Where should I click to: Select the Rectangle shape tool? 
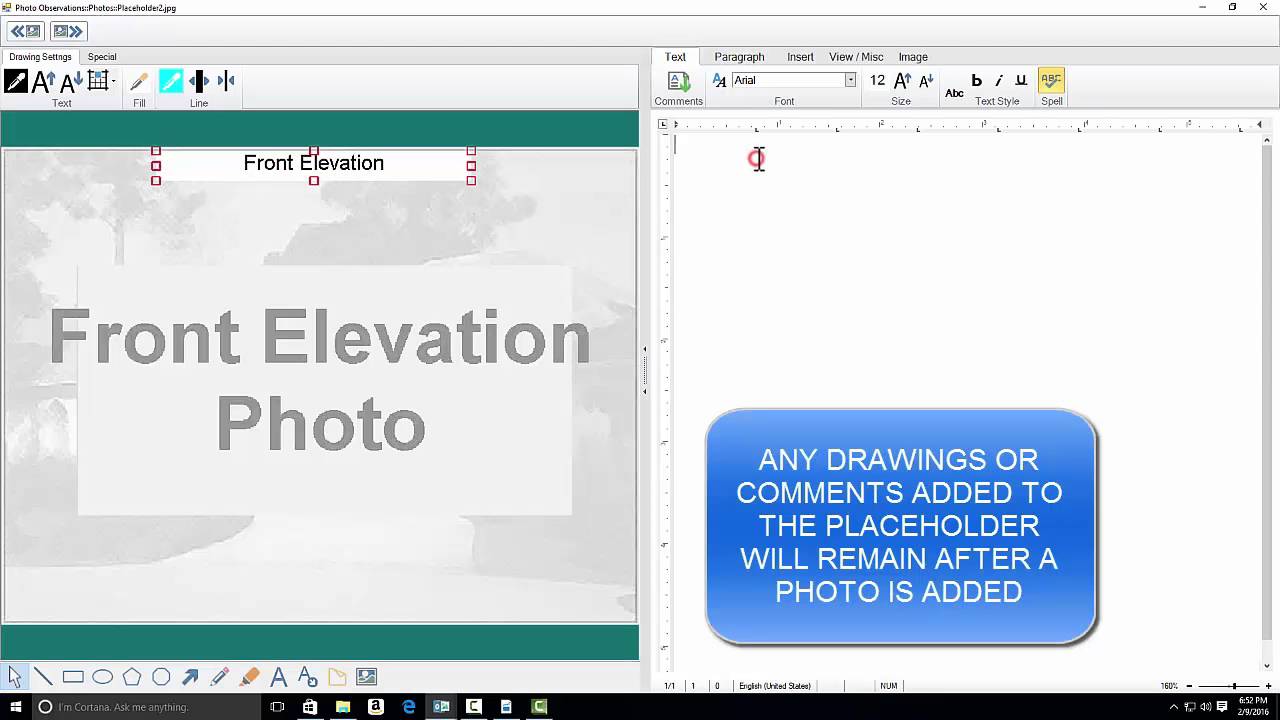coord(73,677)
